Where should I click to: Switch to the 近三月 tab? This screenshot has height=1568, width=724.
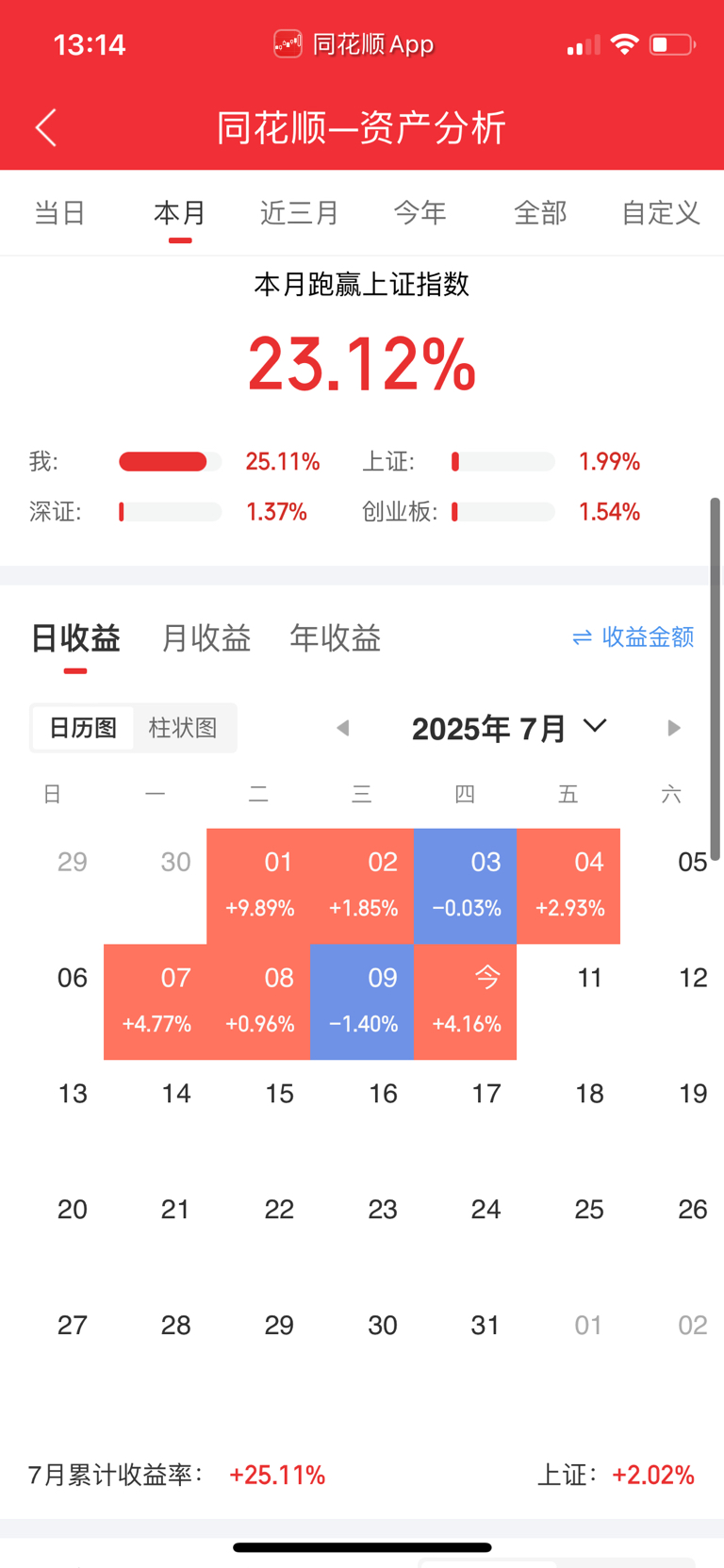[x=299, y=213]
